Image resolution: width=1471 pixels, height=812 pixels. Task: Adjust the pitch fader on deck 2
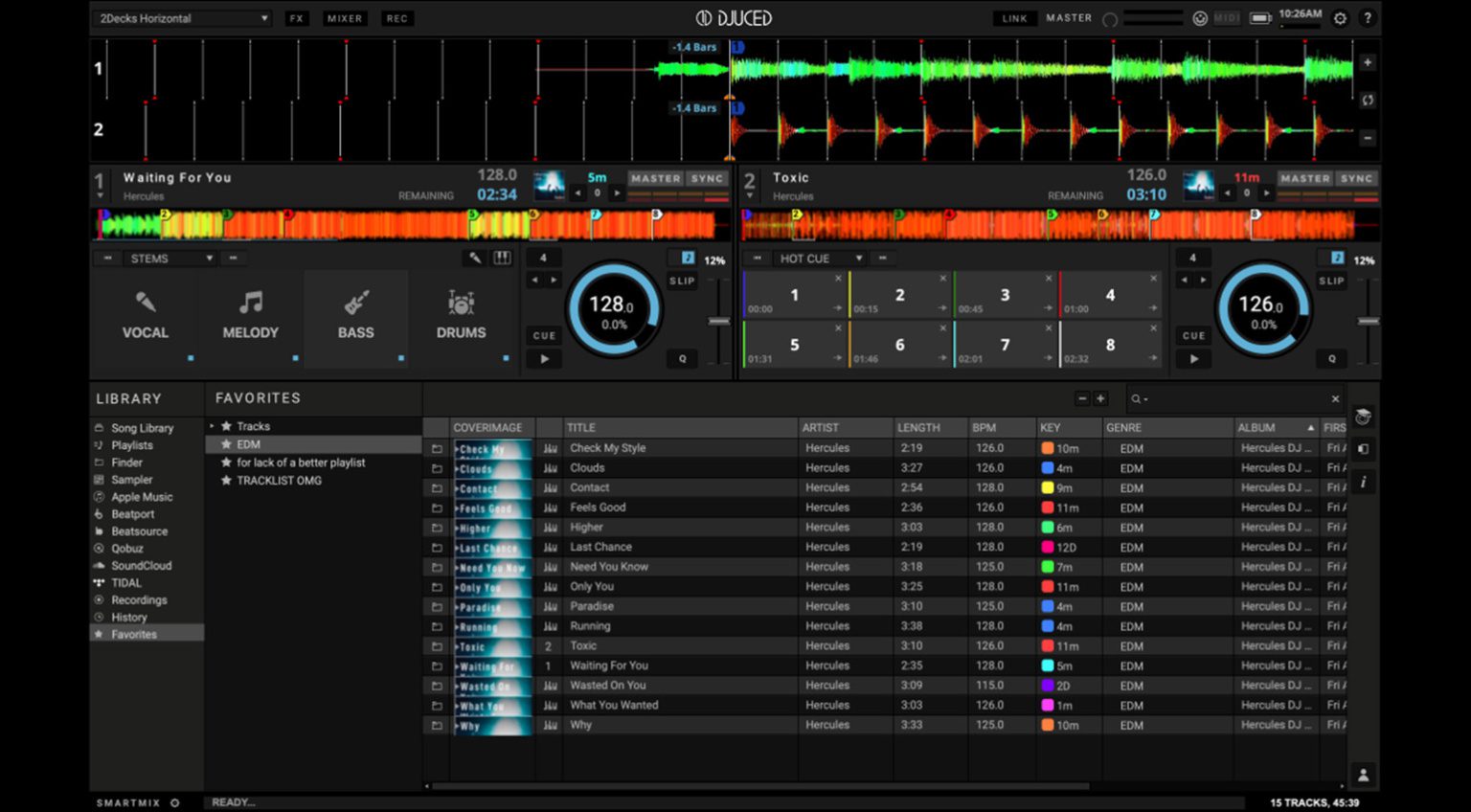pos(1368,321)
